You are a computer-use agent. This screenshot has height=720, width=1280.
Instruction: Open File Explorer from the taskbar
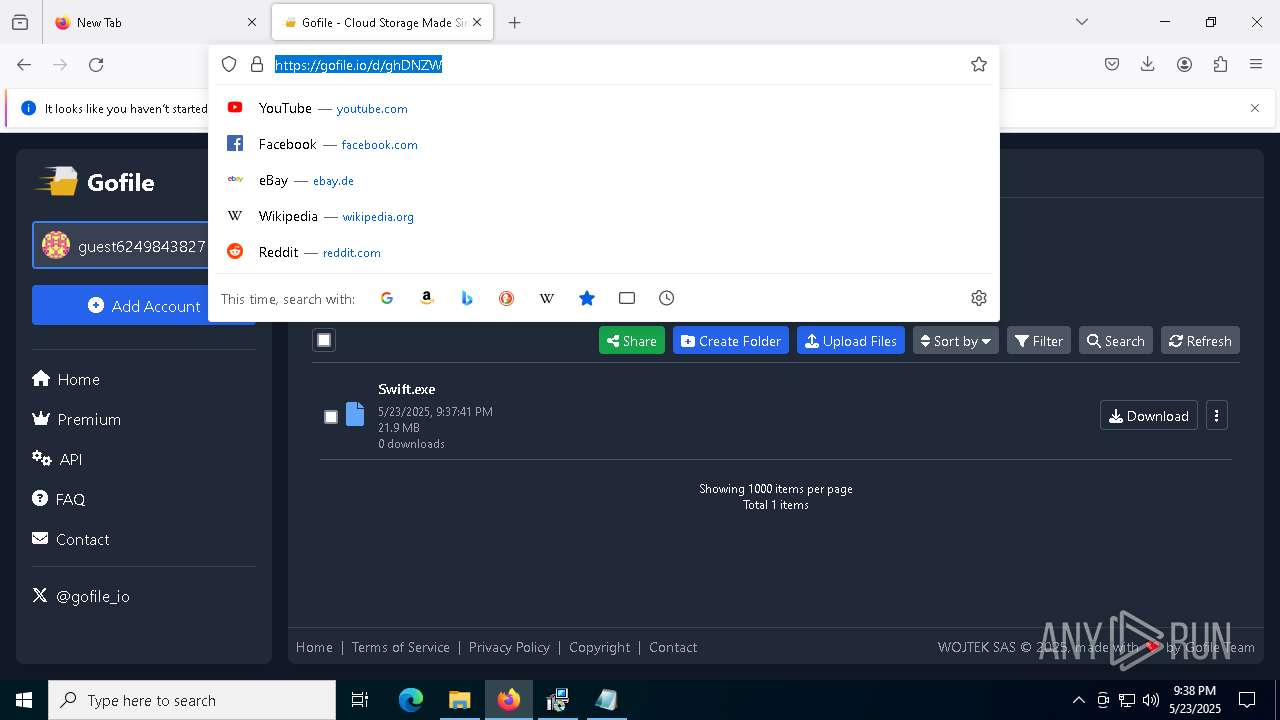(460, 700)
